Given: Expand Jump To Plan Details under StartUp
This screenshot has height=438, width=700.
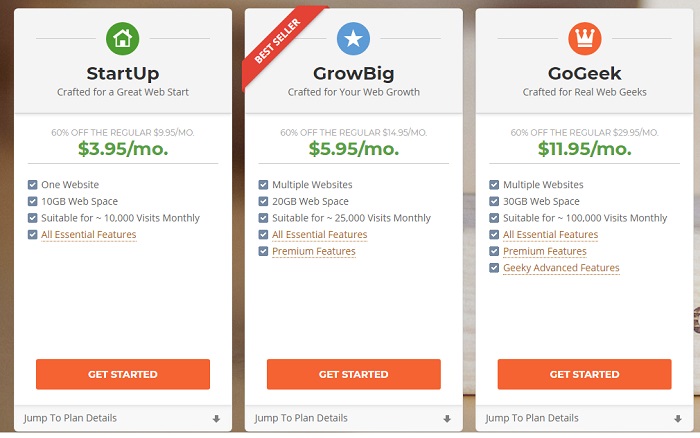Looking at the screenshot, I should point(123,418).
